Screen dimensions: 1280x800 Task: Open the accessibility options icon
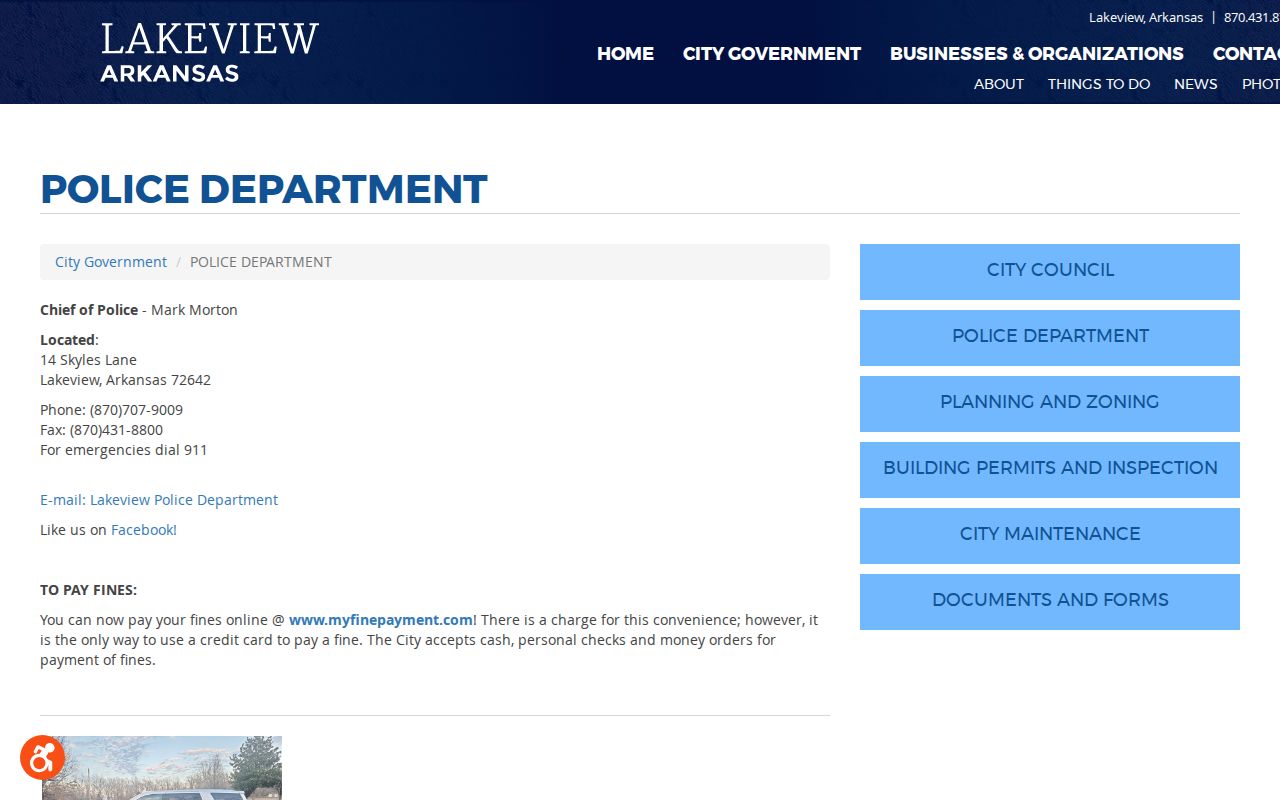(42, 758)
